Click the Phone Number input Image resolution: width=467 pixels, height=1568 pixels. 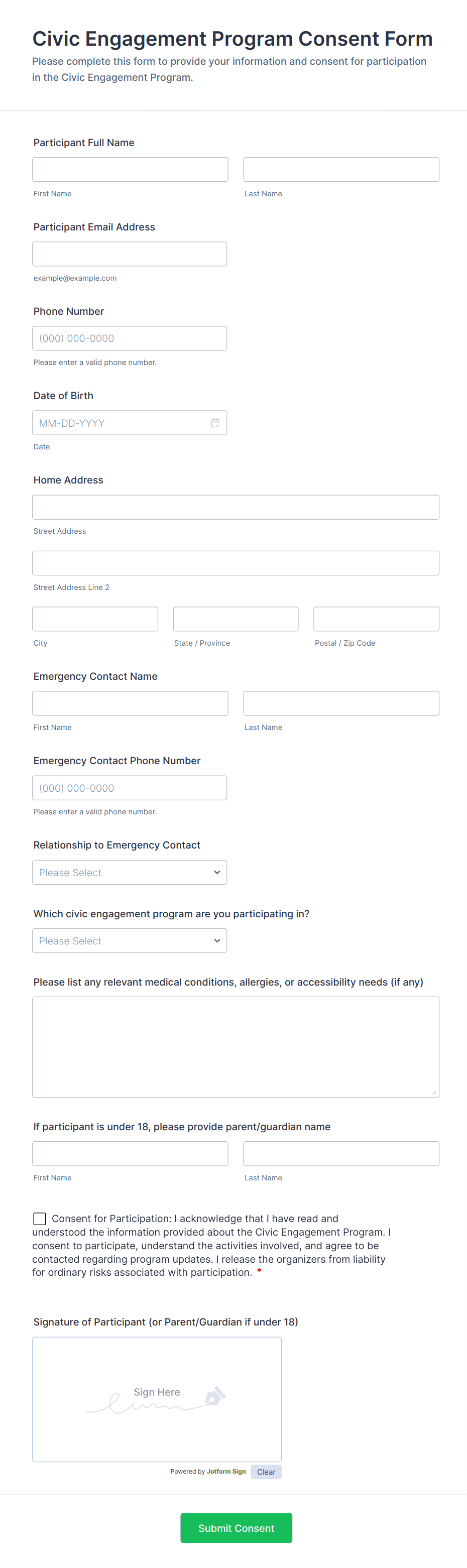(x=130, y=338)
